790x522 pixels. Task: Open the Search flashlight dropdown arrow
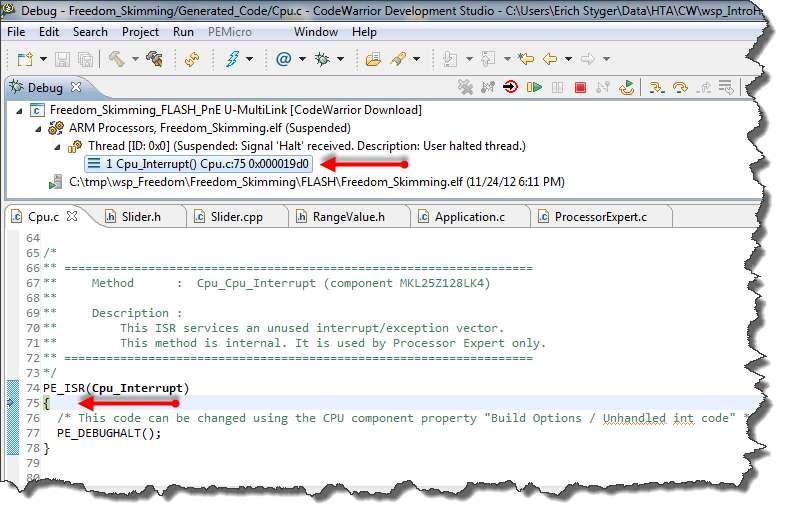(x=416, y=59)
